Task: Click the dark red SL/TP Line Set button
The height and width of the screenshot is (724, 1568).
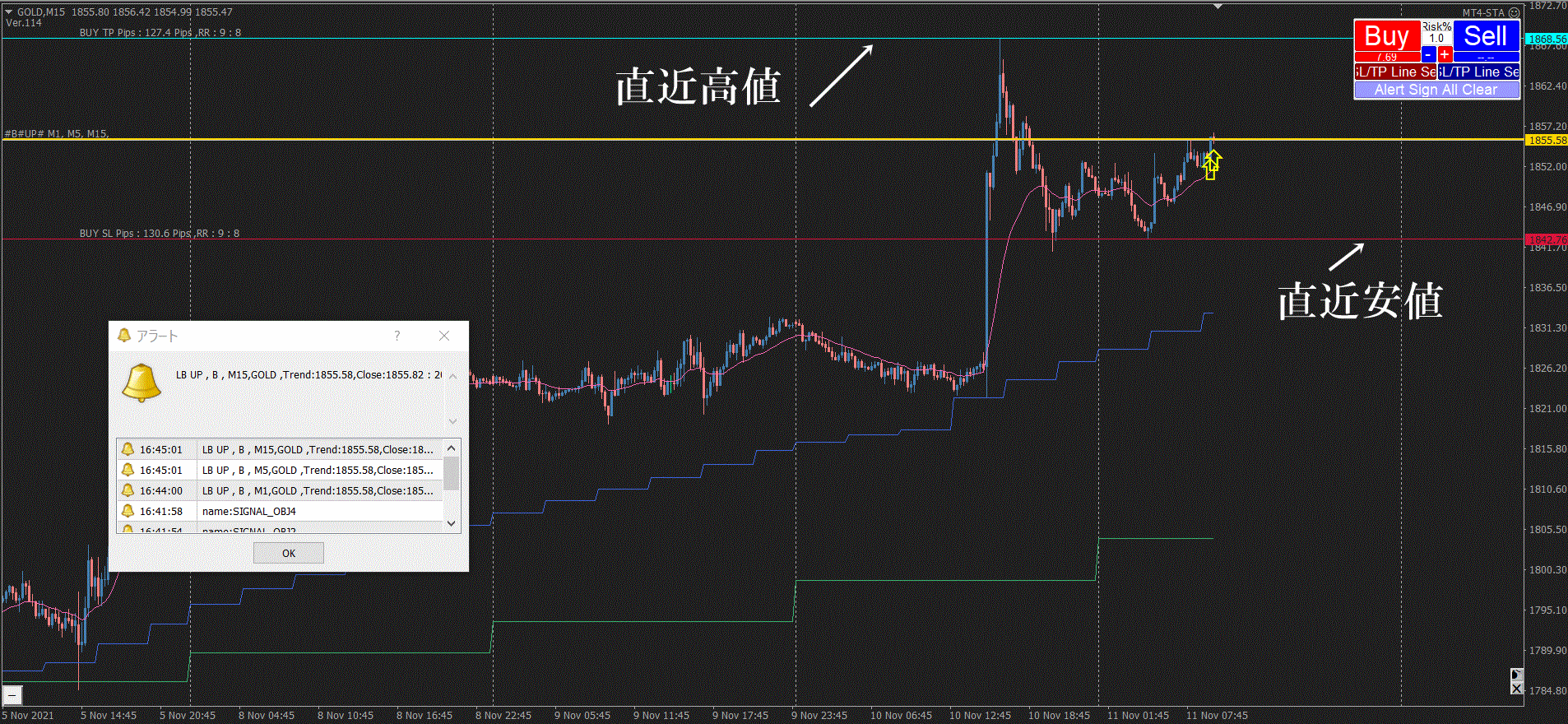Action: click(1396, 72)
